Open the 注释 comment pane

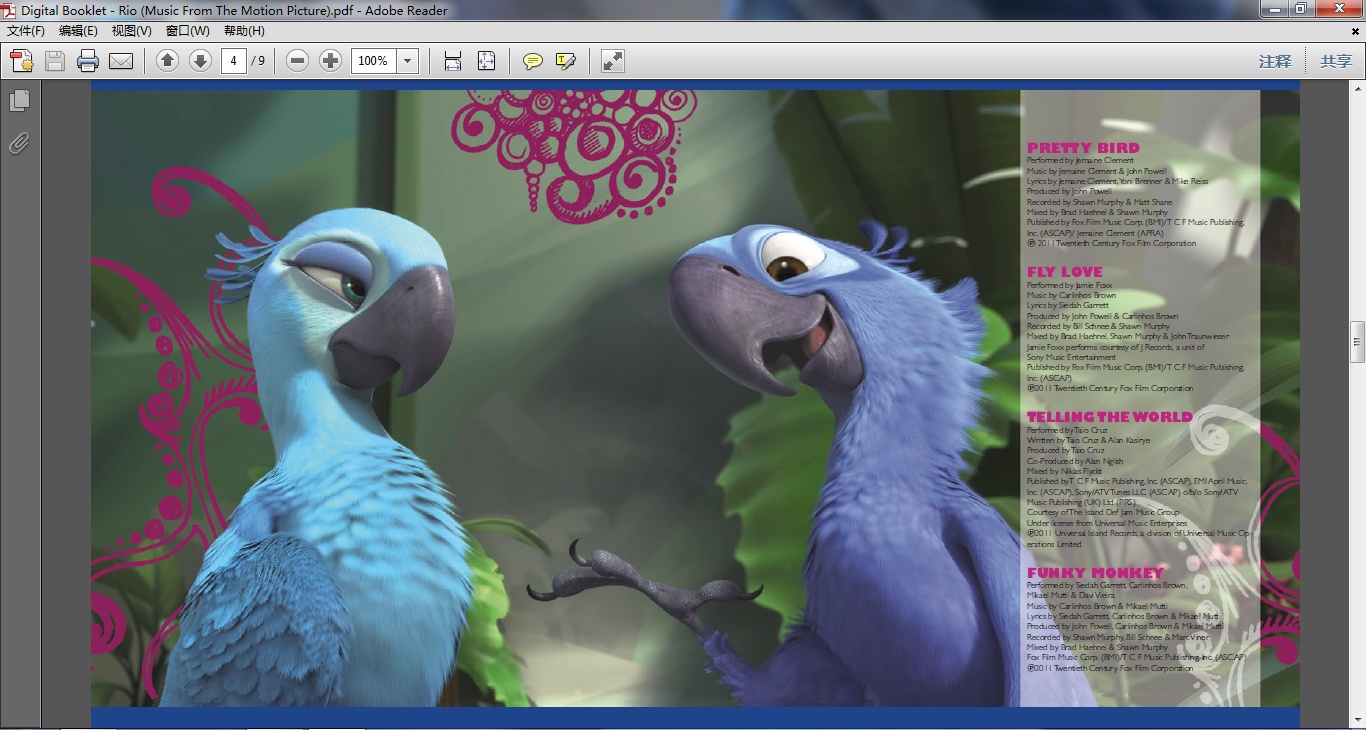1275,61
